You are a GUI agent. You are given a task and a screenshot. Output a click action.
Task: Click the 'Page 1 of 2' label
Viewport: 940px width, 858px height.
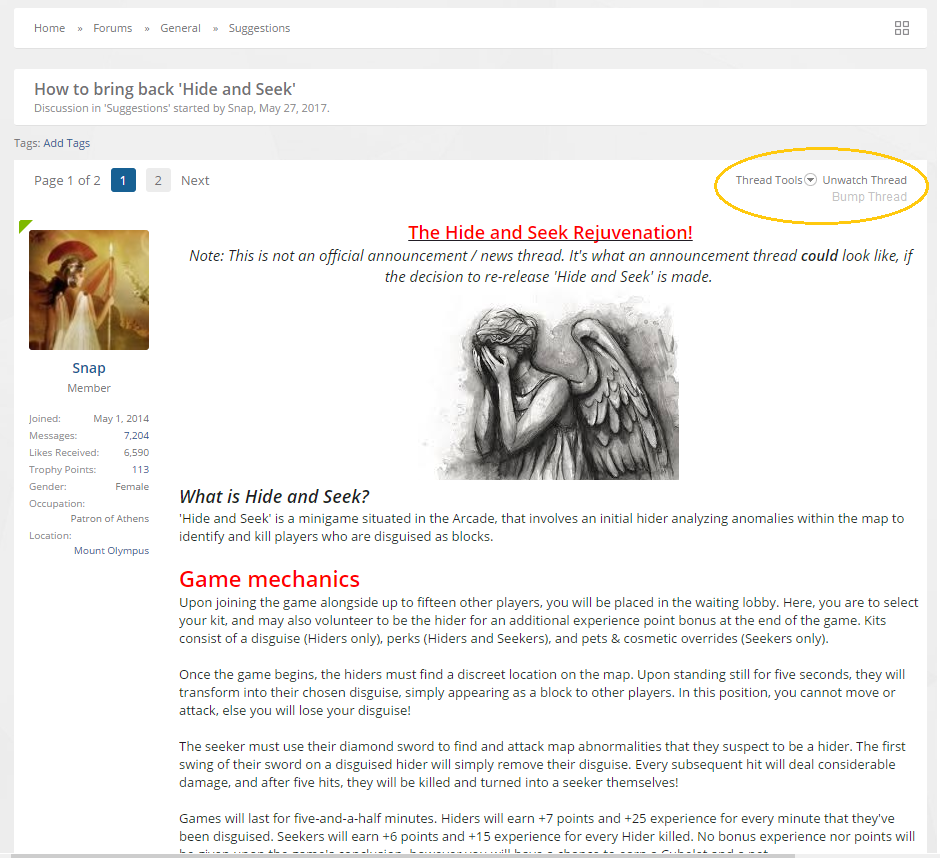pos(67,180)
